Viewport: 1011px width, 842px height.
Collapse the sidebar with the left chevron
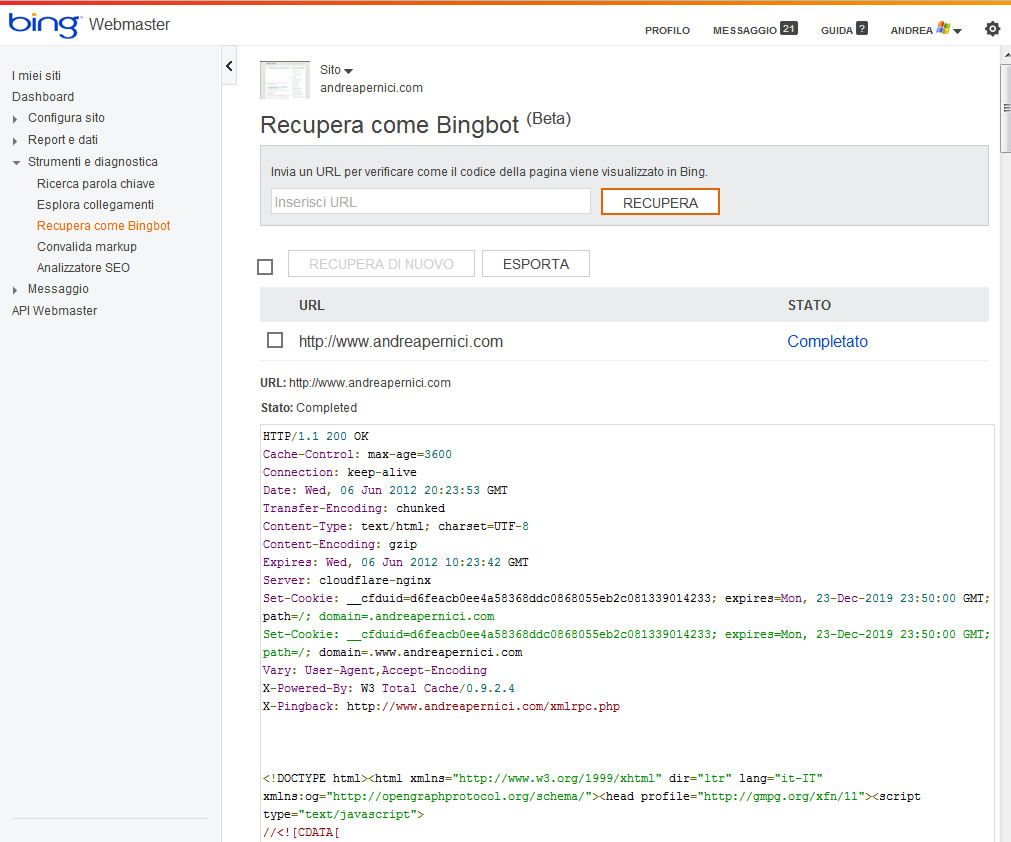coord(229,66)
